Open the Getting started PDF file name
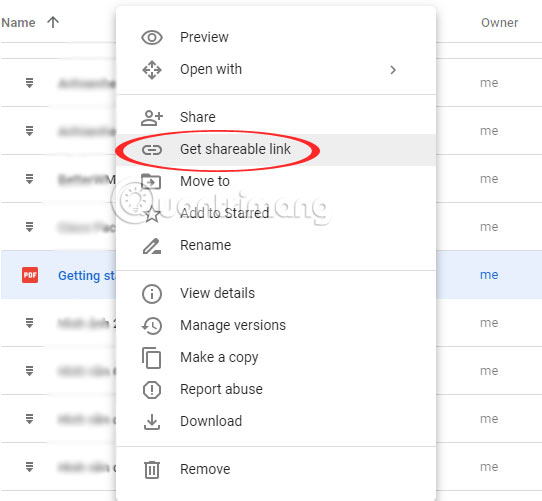Viewport: 542px width, 501px height. coord(87,276)
